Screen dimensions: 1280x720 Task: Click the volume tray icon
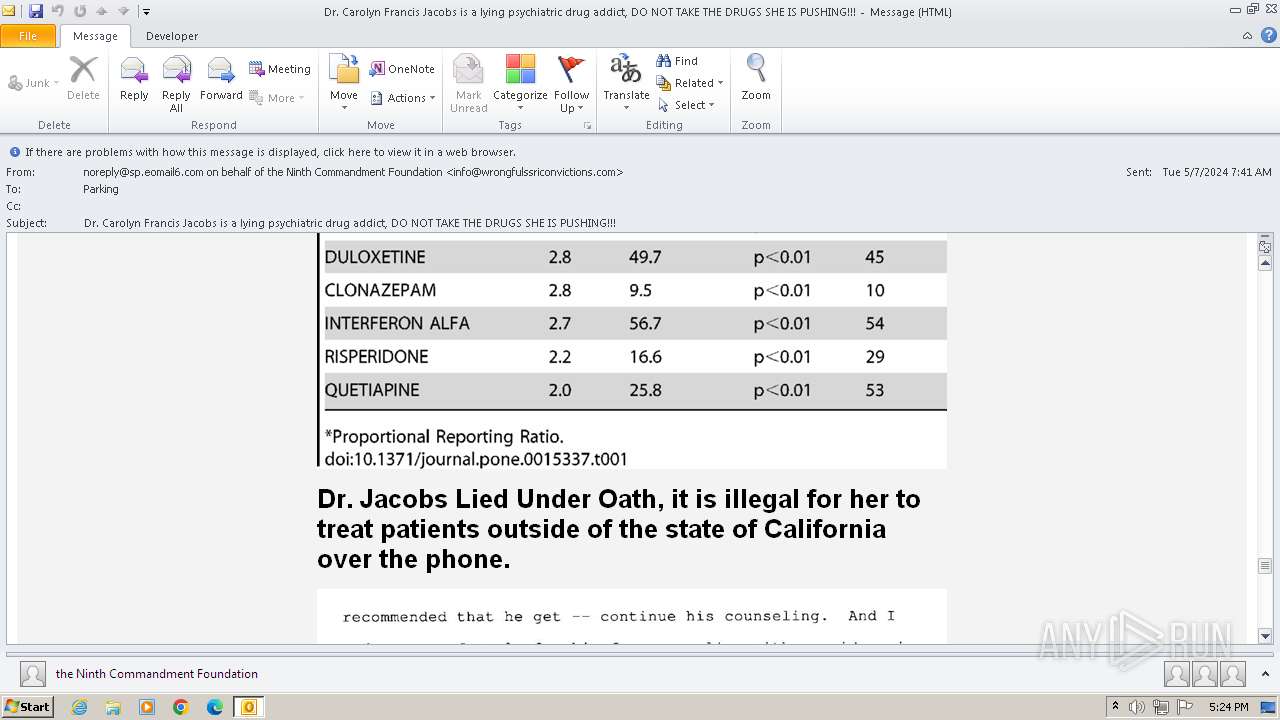1137,707
